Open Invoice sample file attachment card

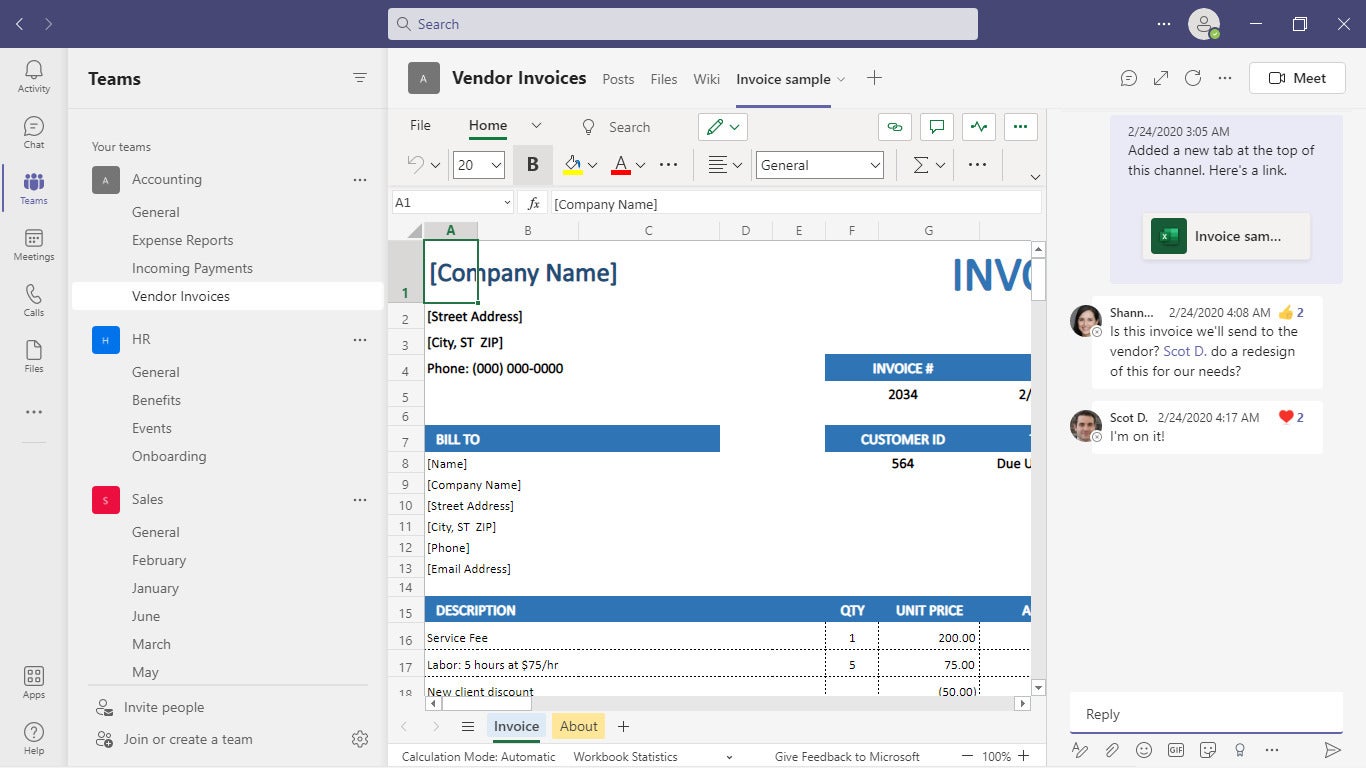(1226, 236)
